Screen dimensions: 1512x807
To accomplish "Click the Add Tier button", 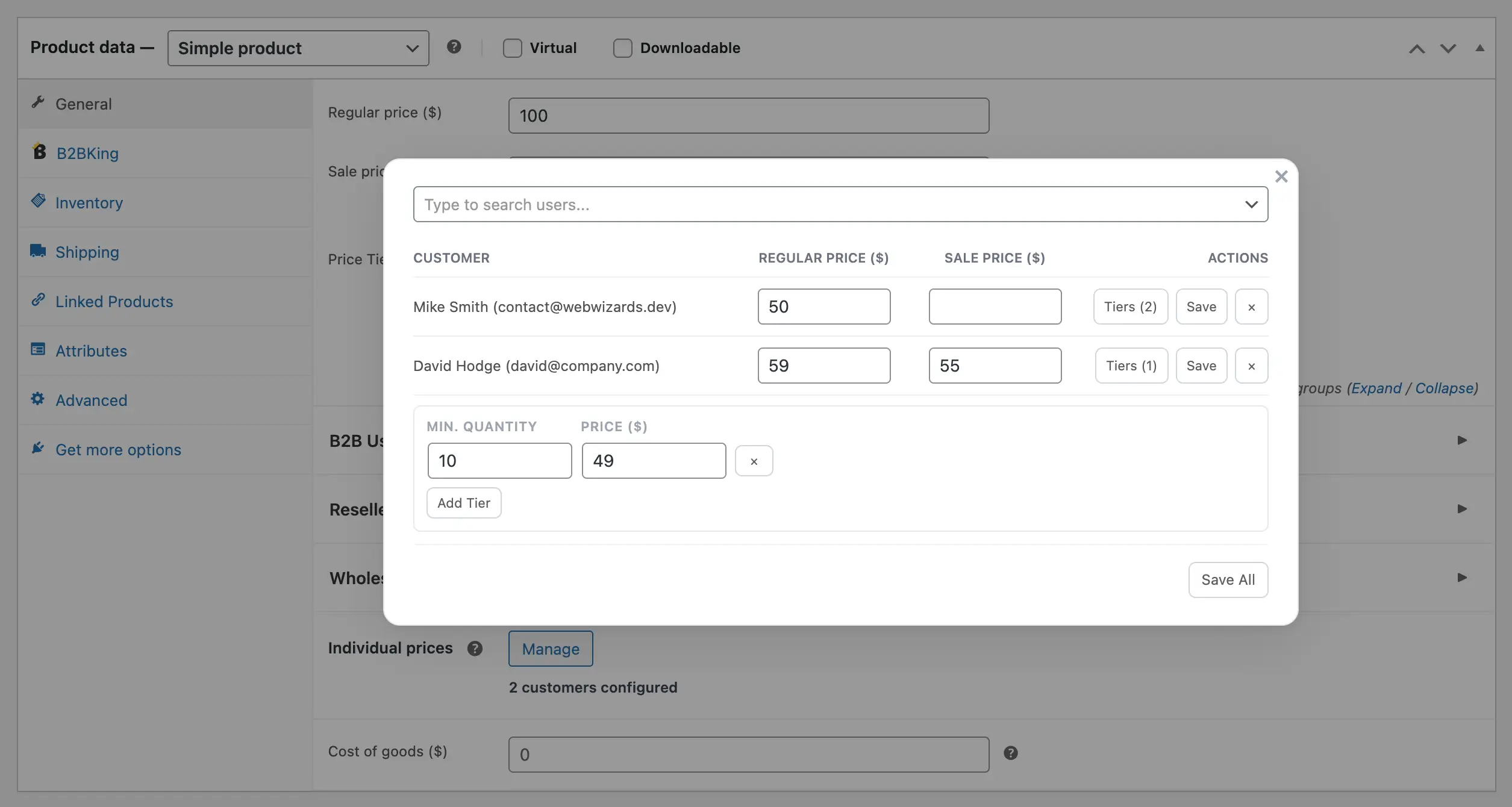I will 464,503.
